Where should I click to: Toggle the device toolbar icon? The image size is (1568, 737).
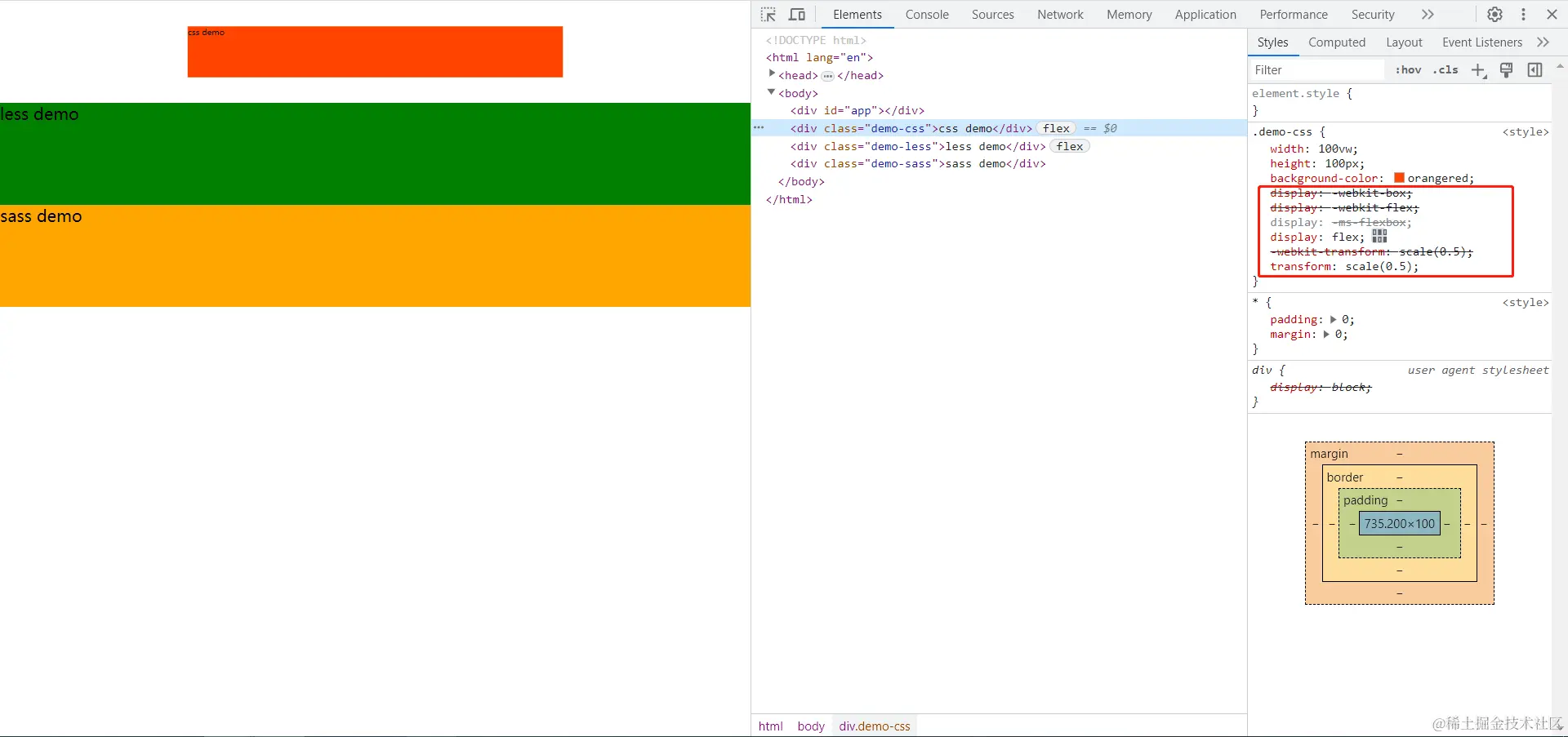pyautogui.click(x=797, y=15)
